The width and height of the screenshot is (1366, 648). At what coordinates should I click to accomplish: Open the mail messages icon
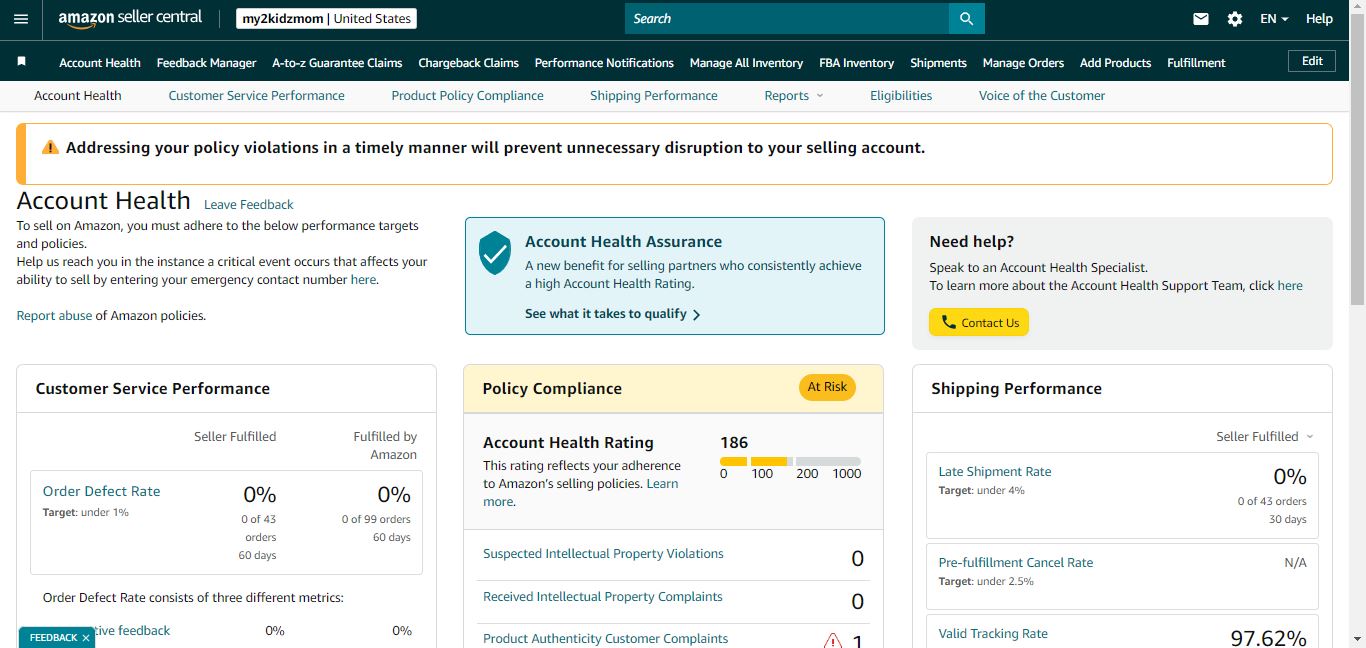[1201, 19]
